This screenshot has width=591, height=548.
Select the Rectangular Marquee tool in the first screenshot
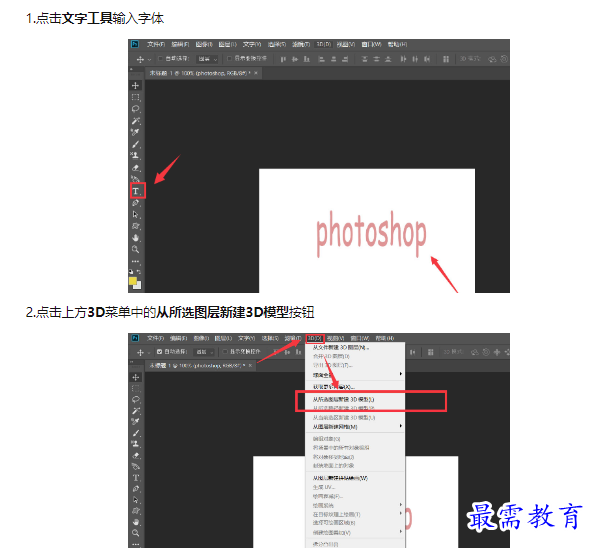[136, 97]
